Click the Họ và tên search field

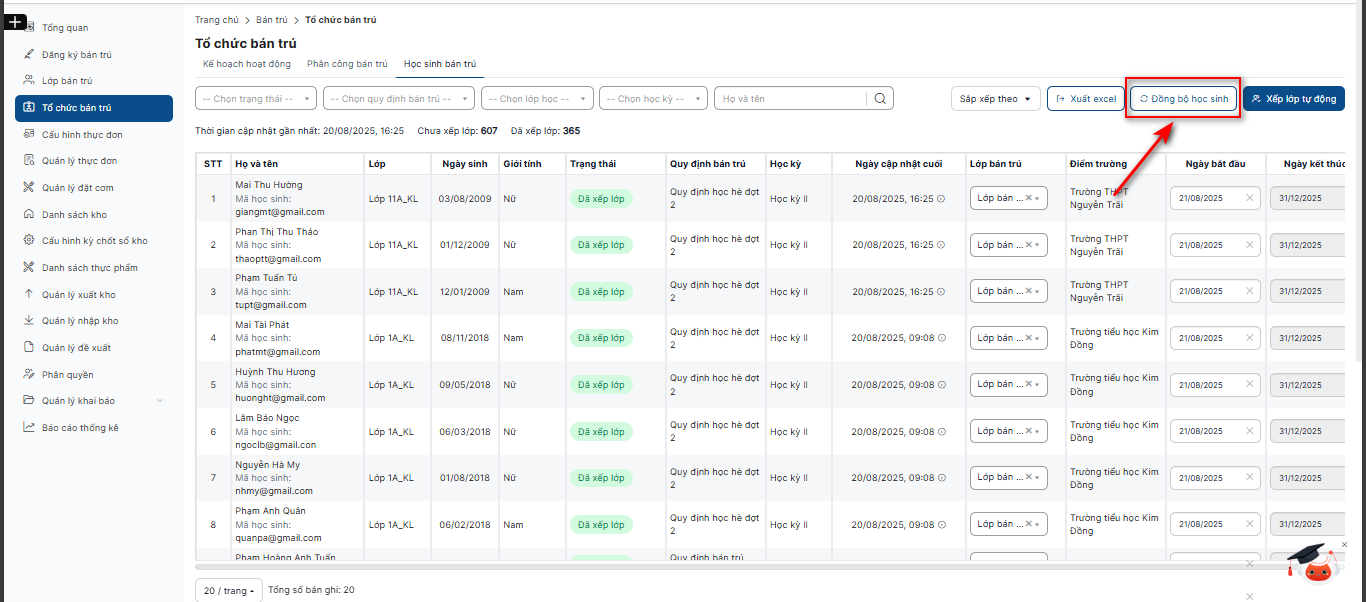click(x=791, y=99)
